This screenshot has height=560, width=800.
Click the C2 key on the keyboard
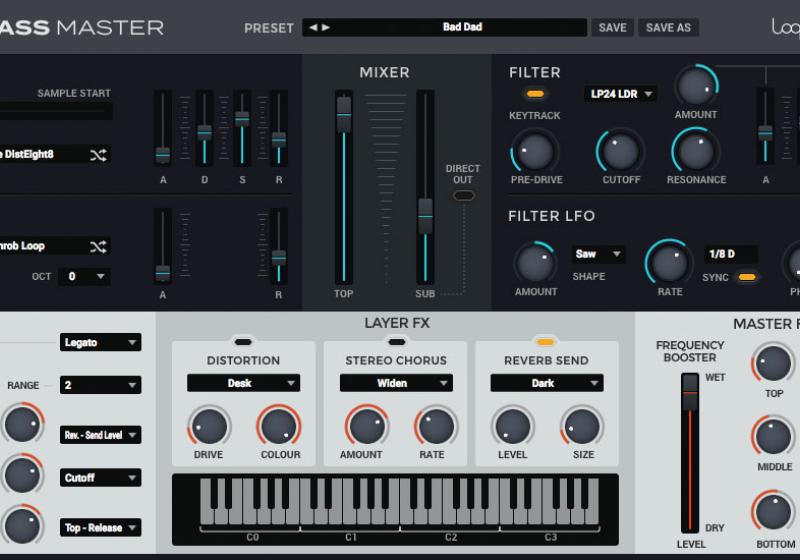click(407, 513)
